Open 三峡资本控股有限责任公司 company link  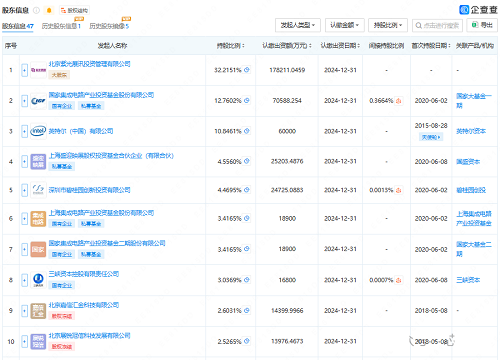coord(84,274)
